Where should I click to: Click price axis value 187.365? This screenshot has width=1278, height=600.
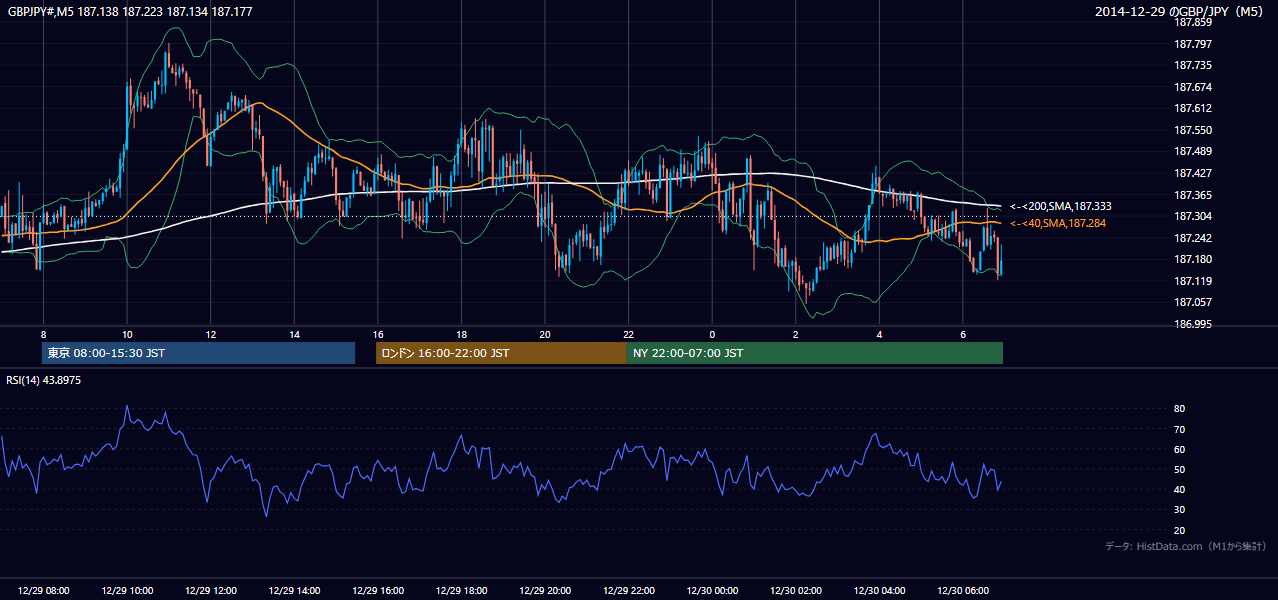pos(1193,195)
